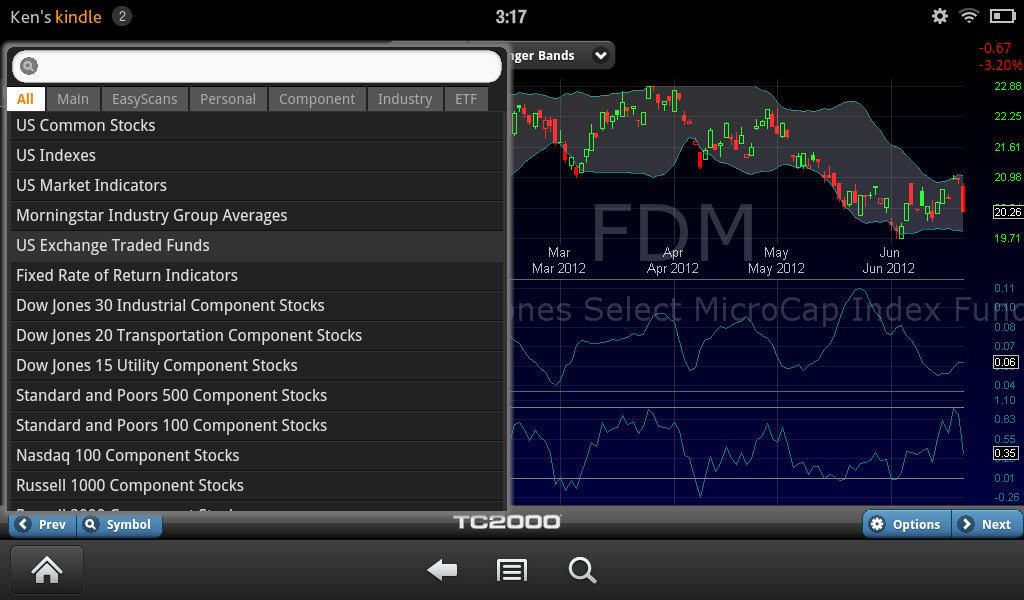This screenshot has width=1024, height=600.
Task: Tap the Next button
Action: point(986,523)
